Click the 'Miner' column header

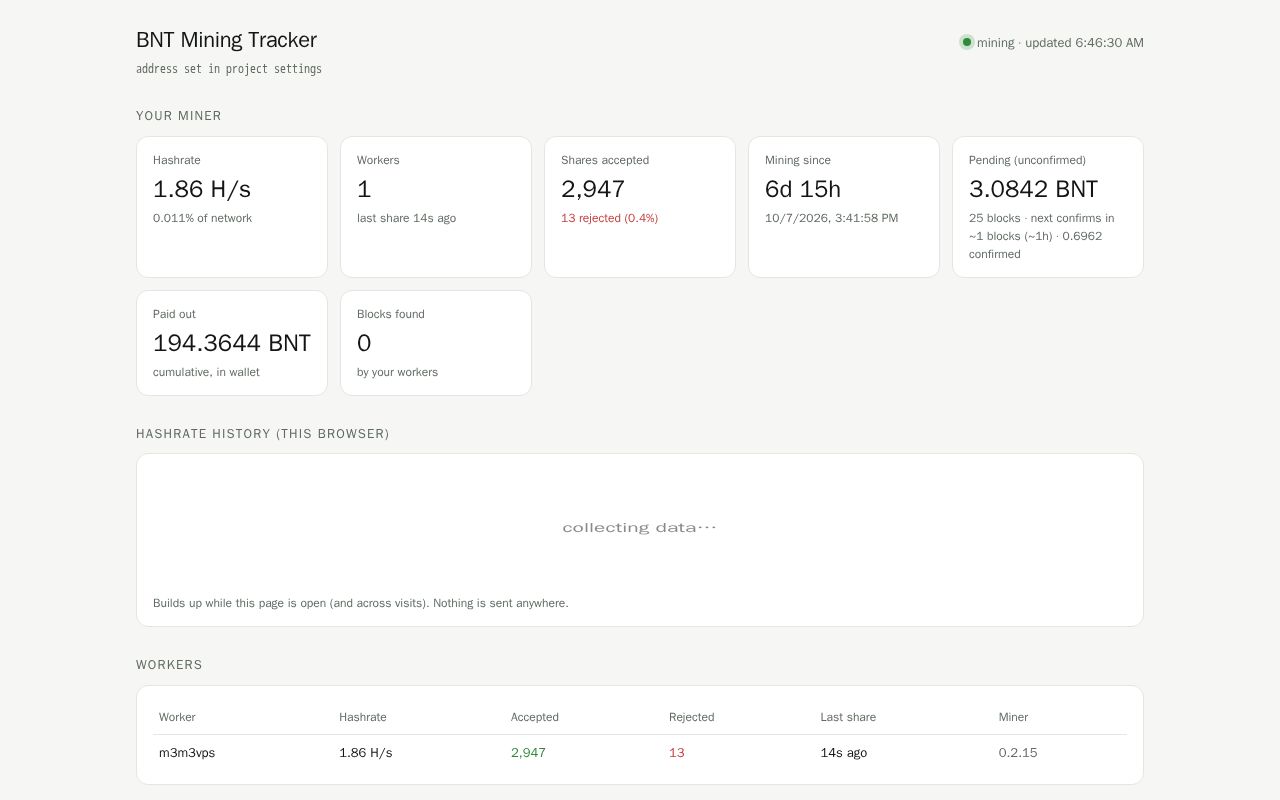(1013, 717)
